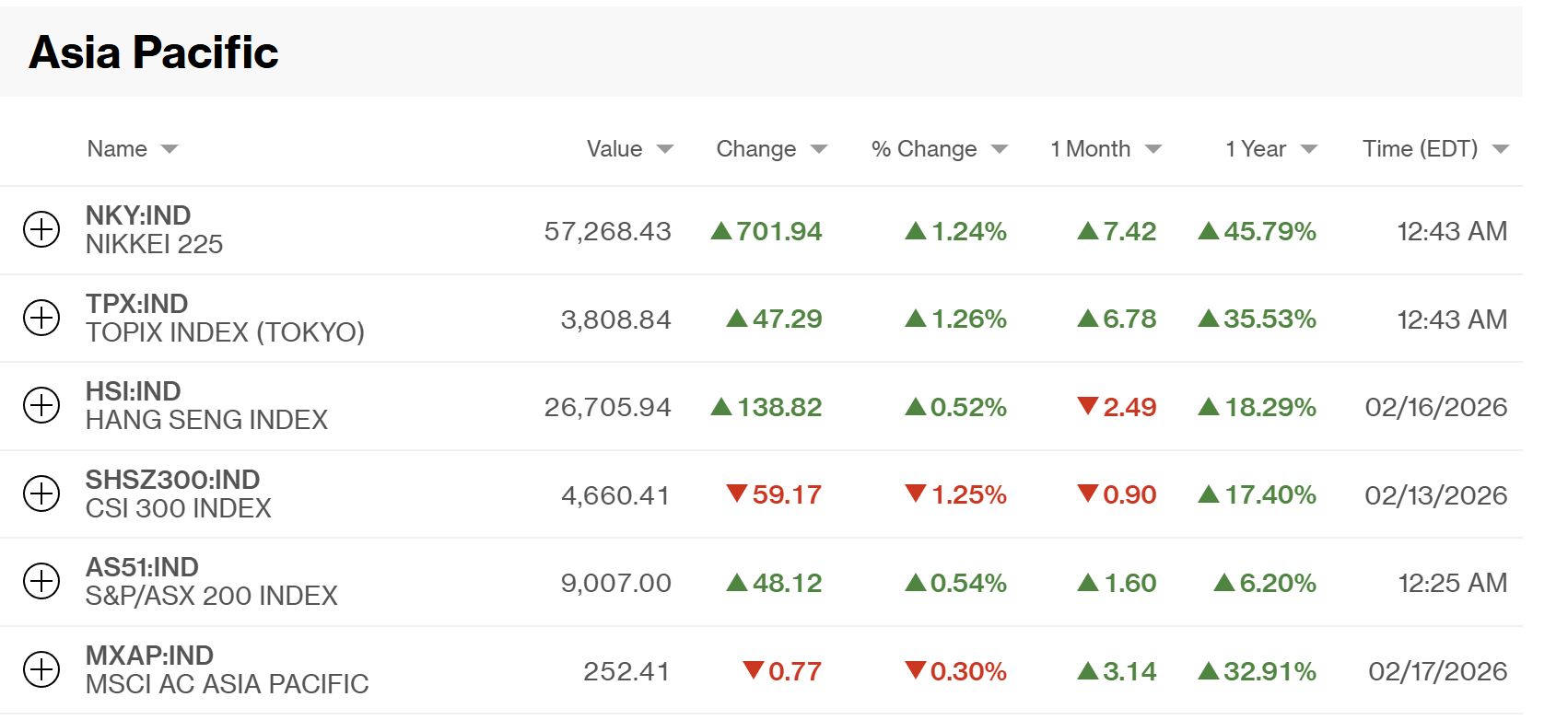Click plus circle next to CSI 300 INDEX
The image size is (1568, 720).
pyautogui.click(x=41, y=494)
